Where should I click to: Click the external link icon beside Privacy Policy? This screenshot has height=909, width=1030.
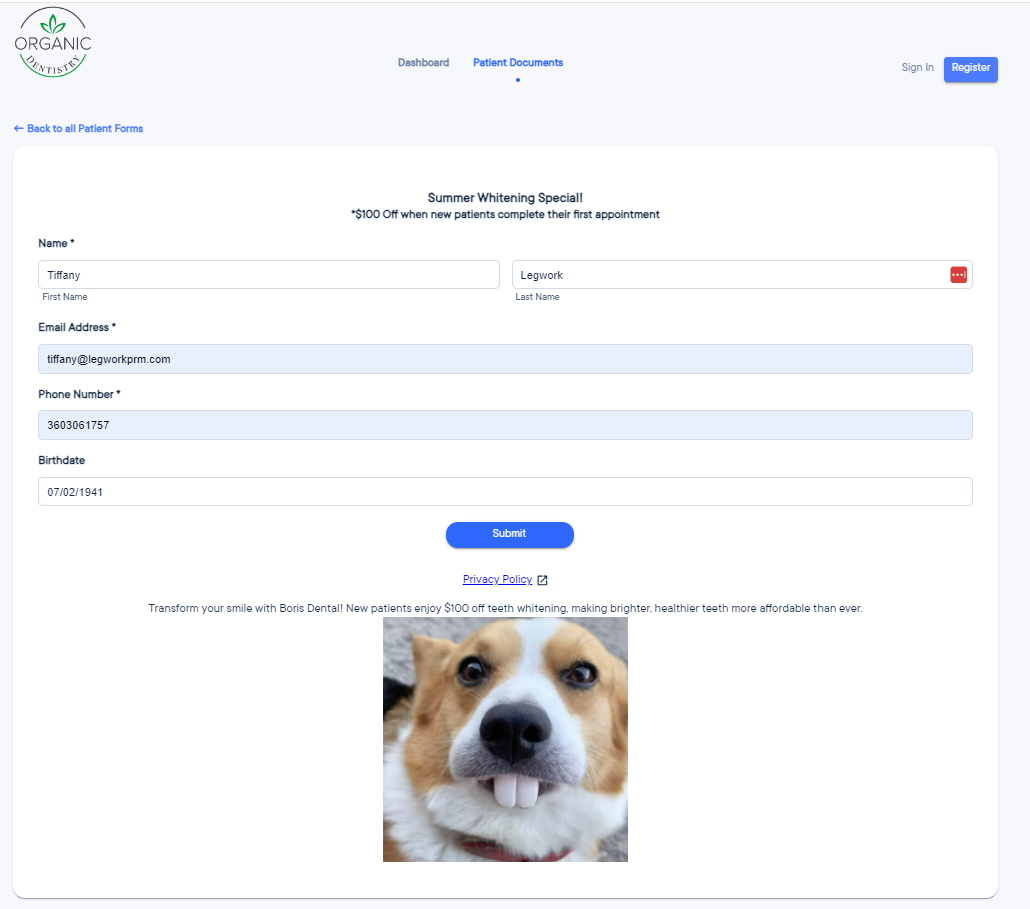pos(543,580)
